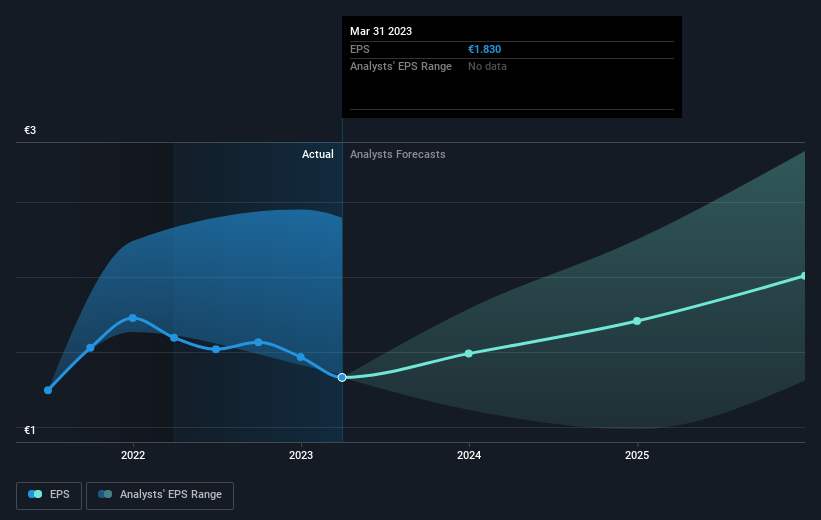
Task: Click the EPS legend color swatch
Action: 35,494
